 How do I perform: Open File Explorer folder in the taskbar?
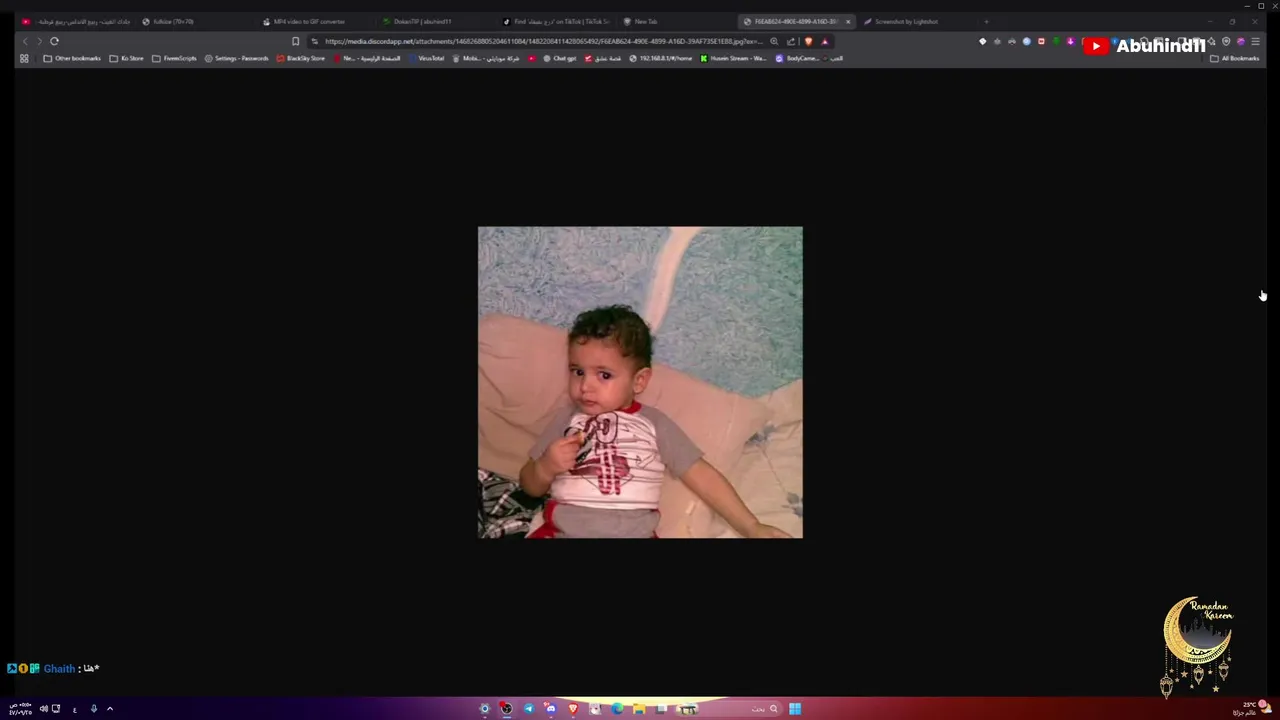click(x=639, y=709)
